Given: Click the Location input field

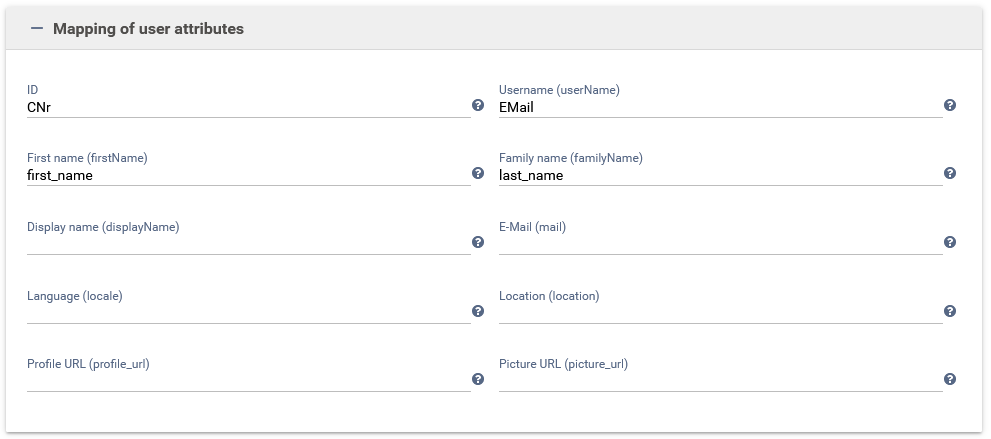Looking at the screenshot, I should [x=719, y=313].
